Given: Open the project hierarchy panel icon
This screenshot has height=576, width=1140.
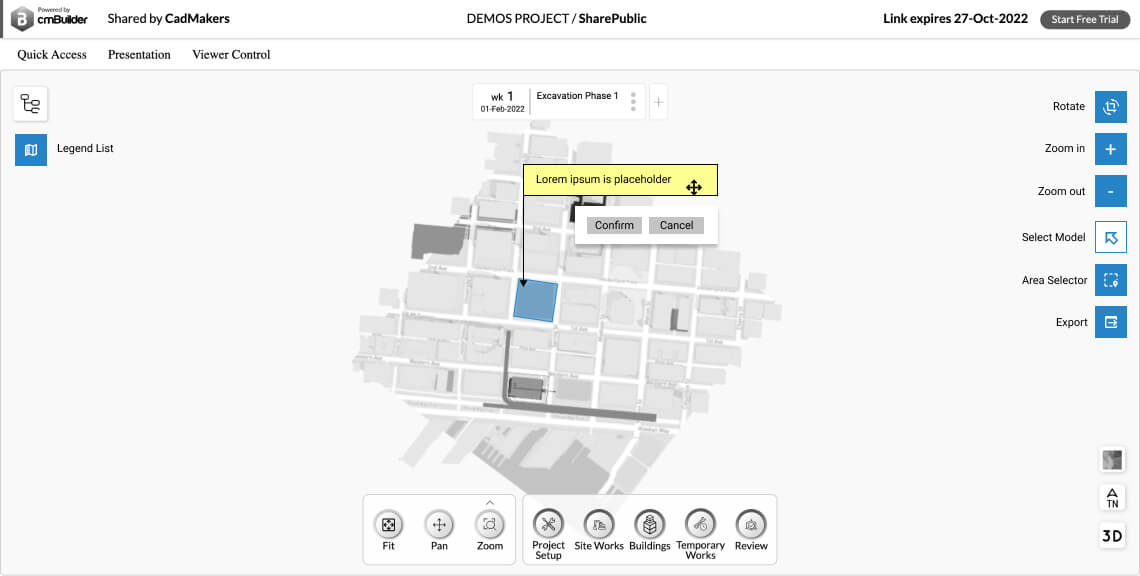Looking at the screenshot, I should pos(30,103).
